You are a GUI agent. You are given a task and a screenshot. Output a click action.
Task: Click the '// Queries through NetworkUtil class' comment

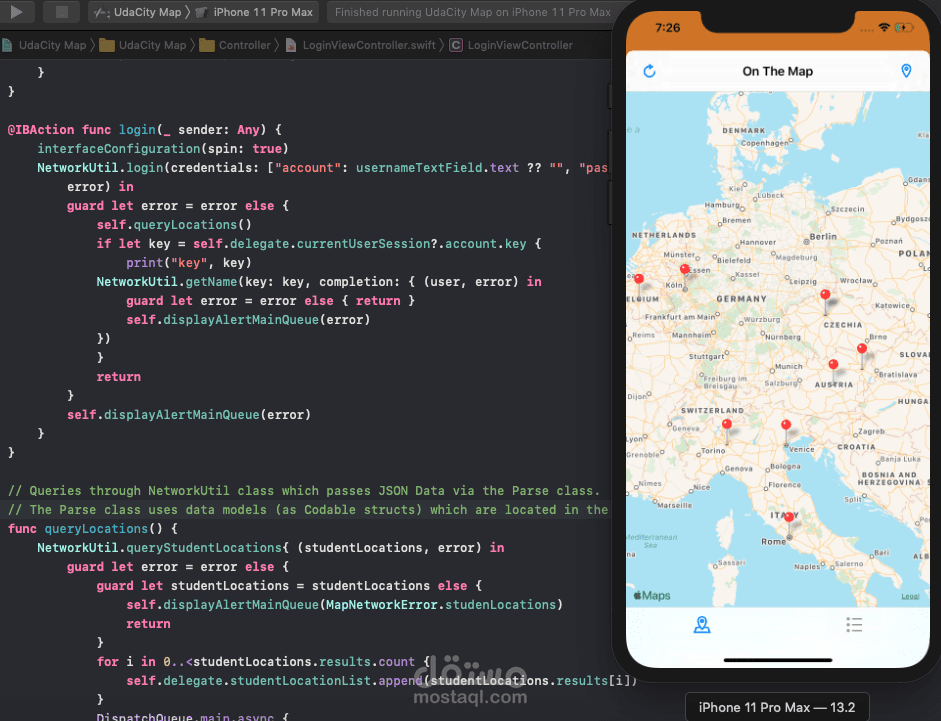point(304,490)
